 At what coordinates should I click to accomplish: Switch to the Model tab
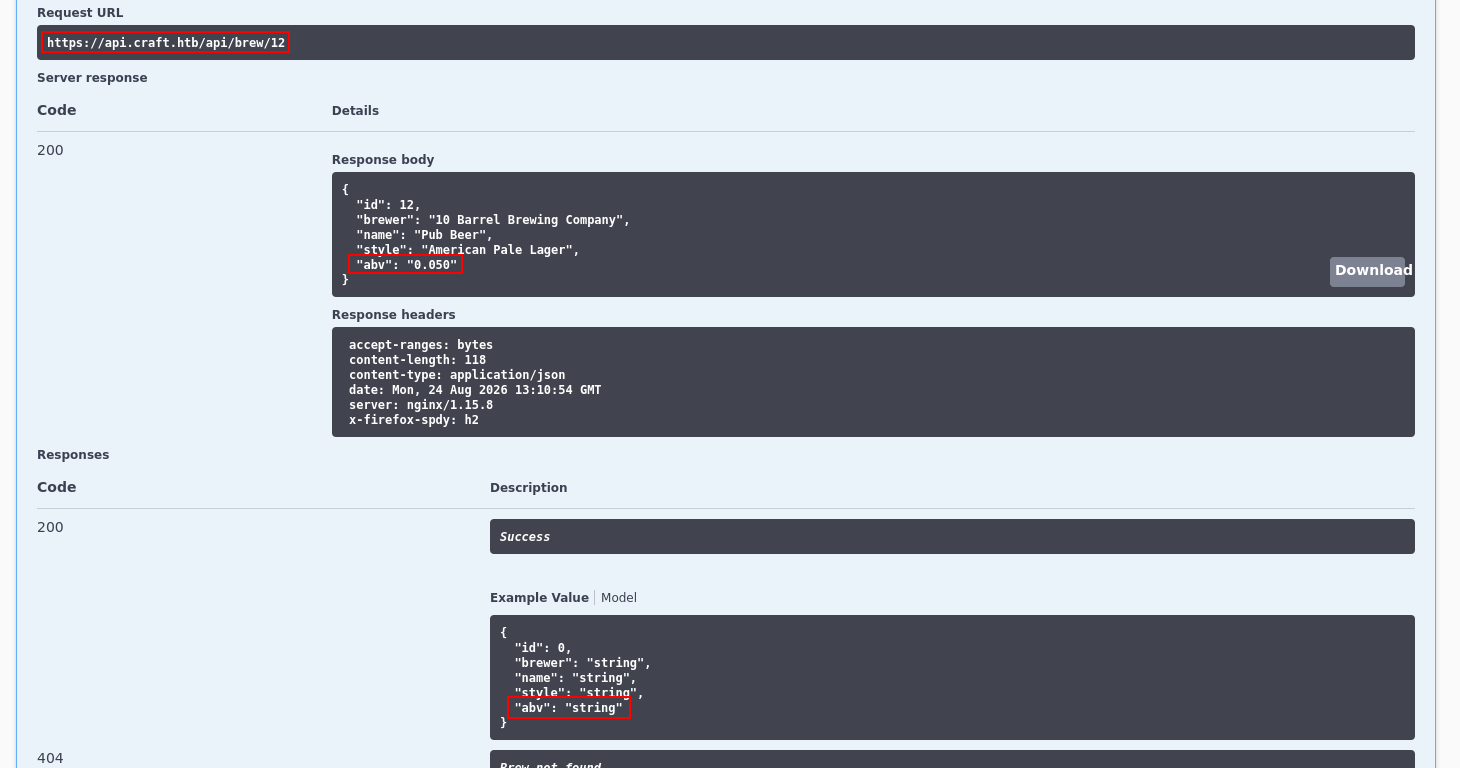[618, 598]
